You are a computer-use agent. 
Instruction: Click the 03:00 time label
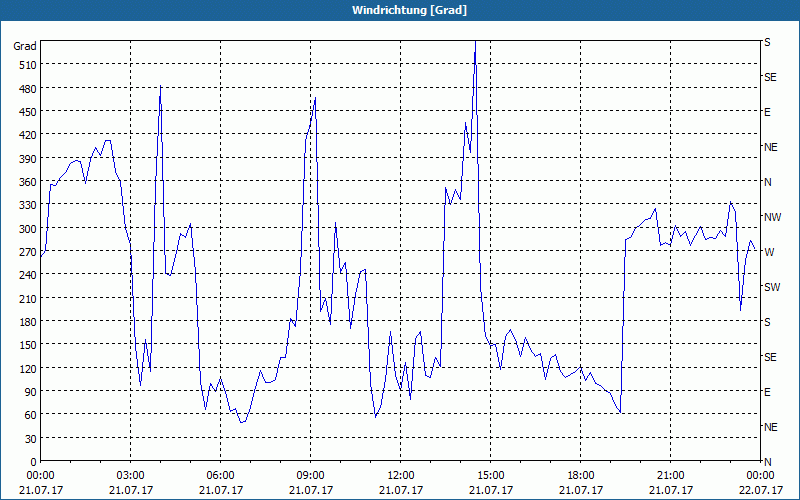(x=131, y=476)
